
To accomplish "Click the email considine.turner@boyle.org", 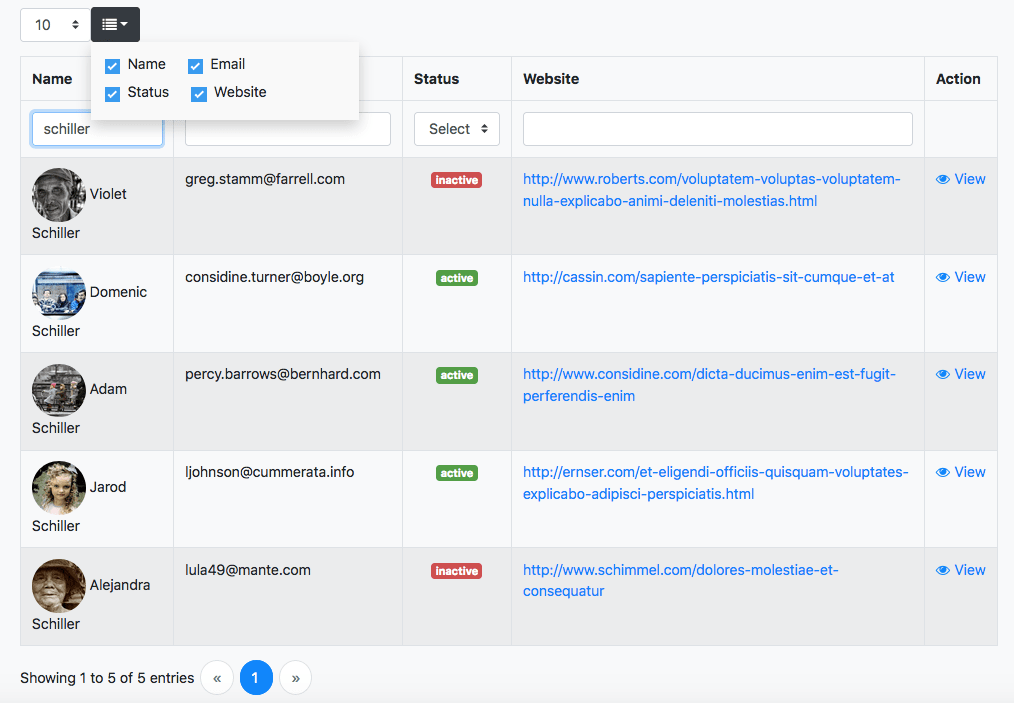I will 274,277.
